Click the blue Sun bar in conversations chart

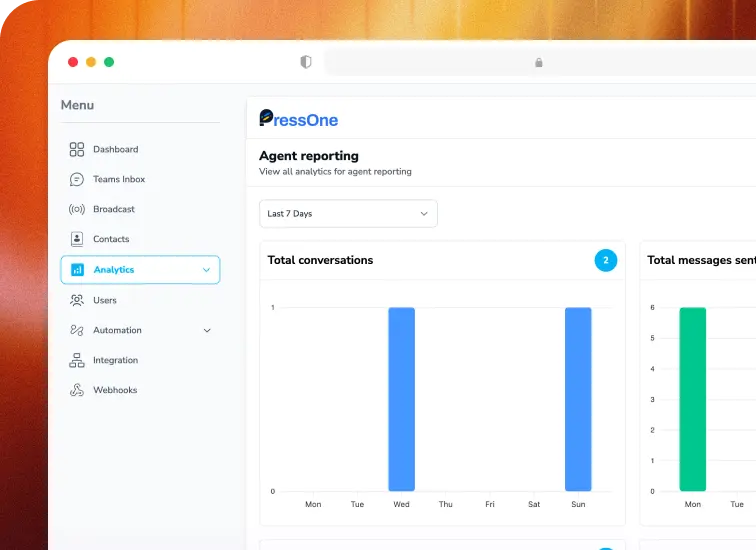(x=578, y=399)
